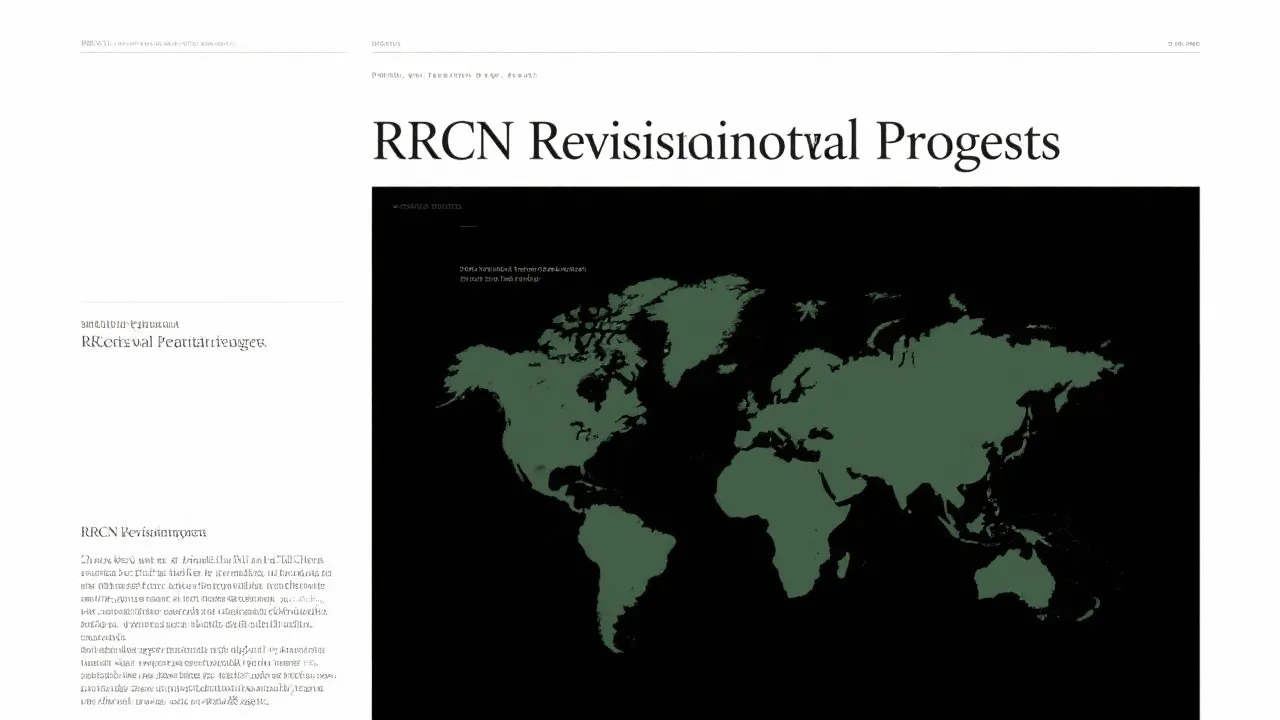Click the main heading RRCN Revisisinotval Progests
1280x720 pixels.
coord(715,140)
